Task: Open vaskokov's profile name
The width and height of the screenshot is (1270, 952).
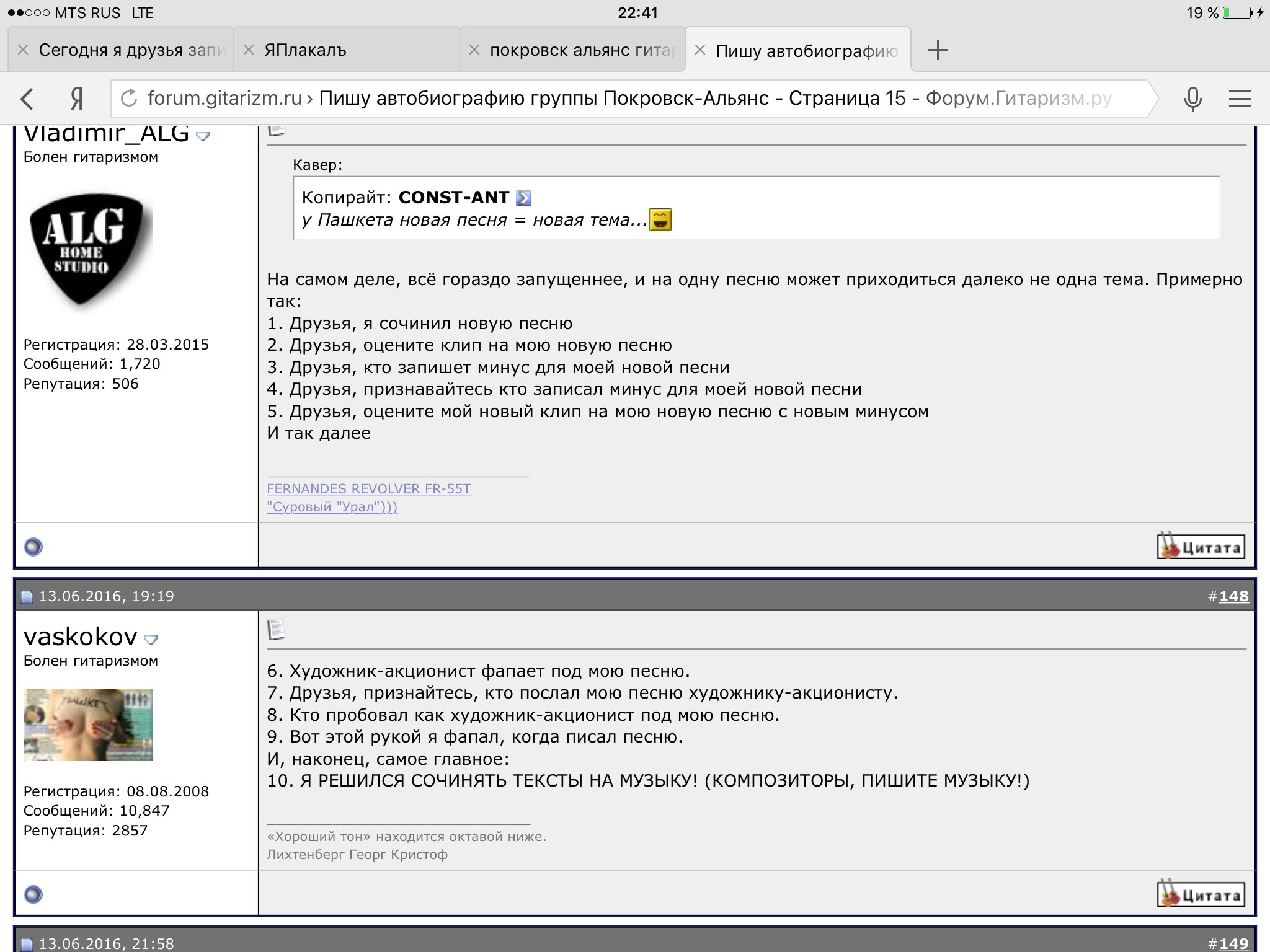Action: pos(80,637)
